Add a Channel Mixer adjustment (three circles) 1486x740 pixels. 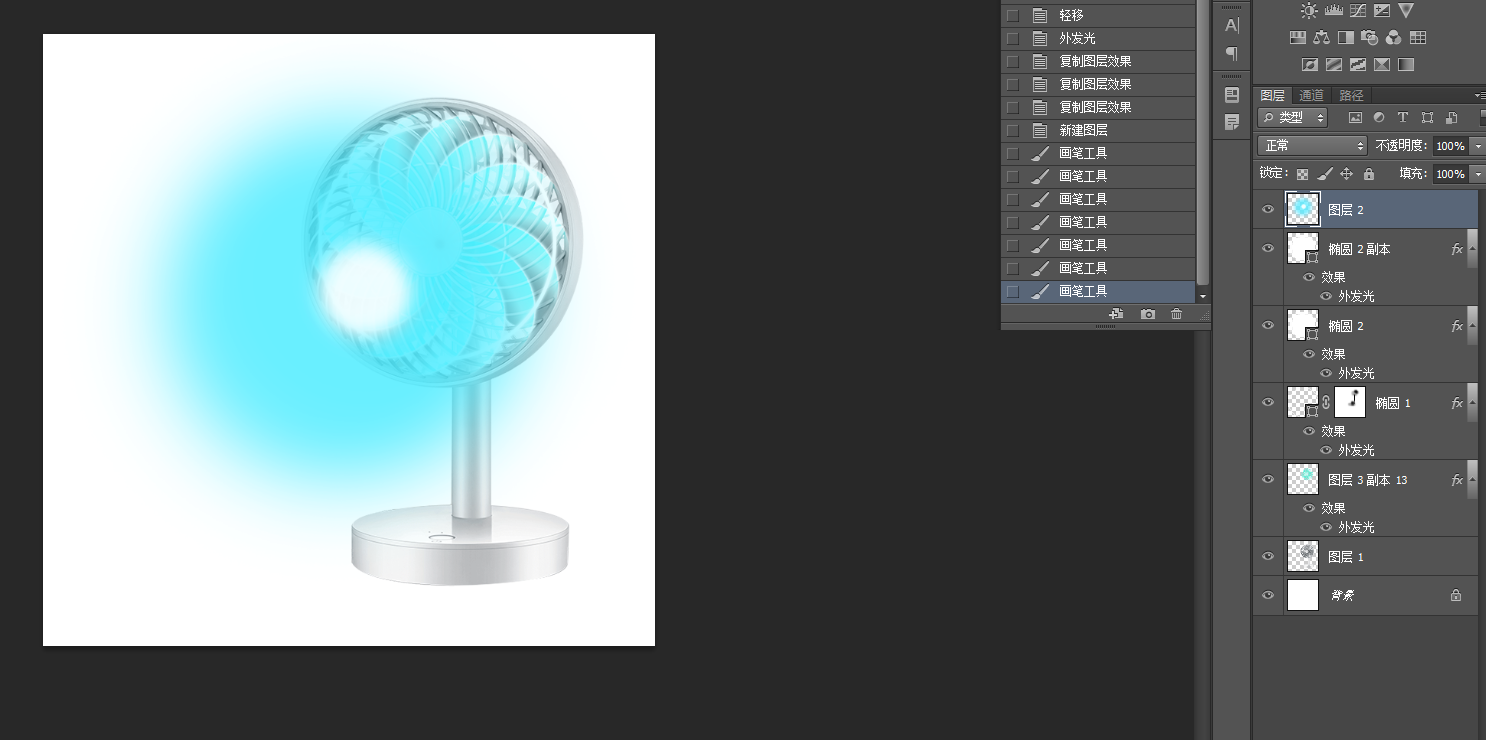click(x=1394, y=38)
